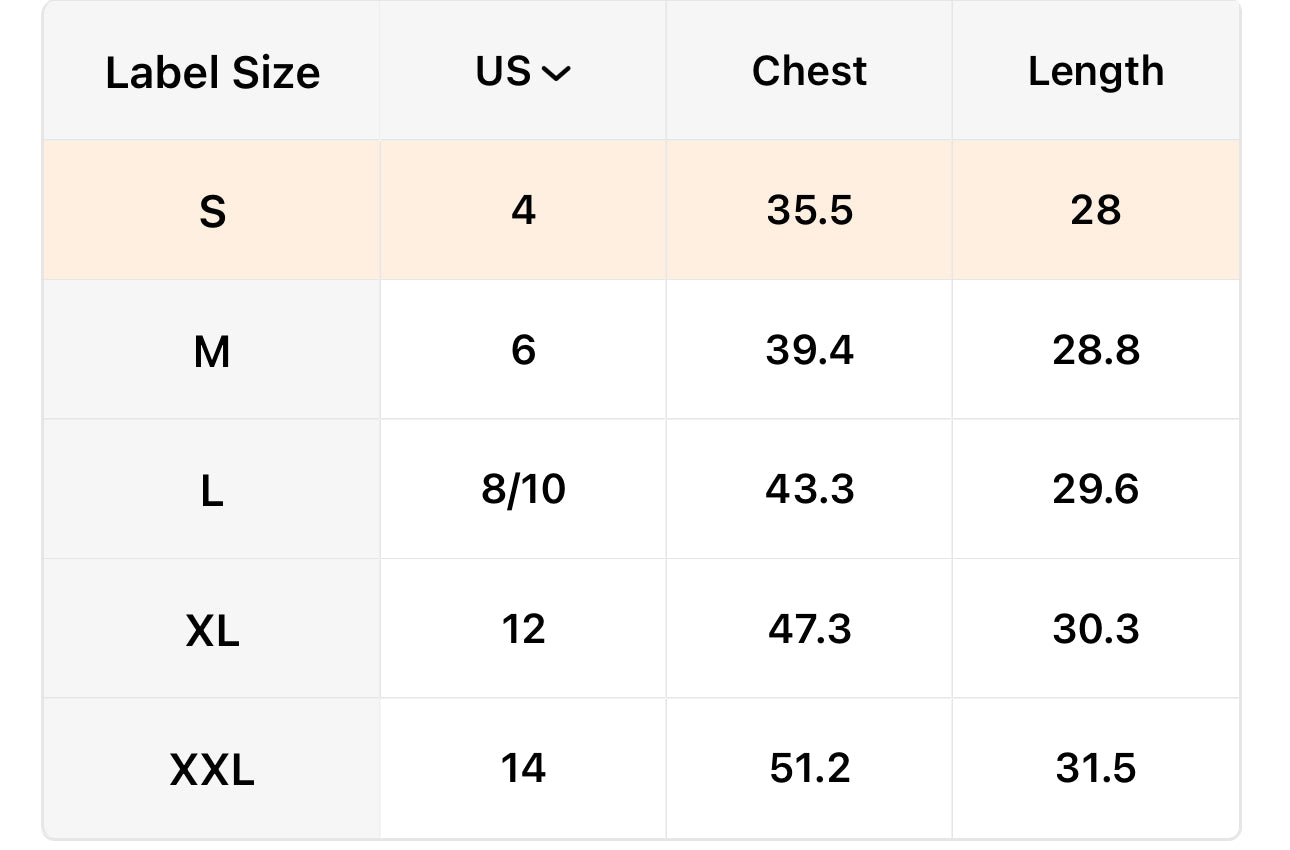Click the 28.8 length value
Viewport: 1290px width, 850px height.
point(1096,350)
